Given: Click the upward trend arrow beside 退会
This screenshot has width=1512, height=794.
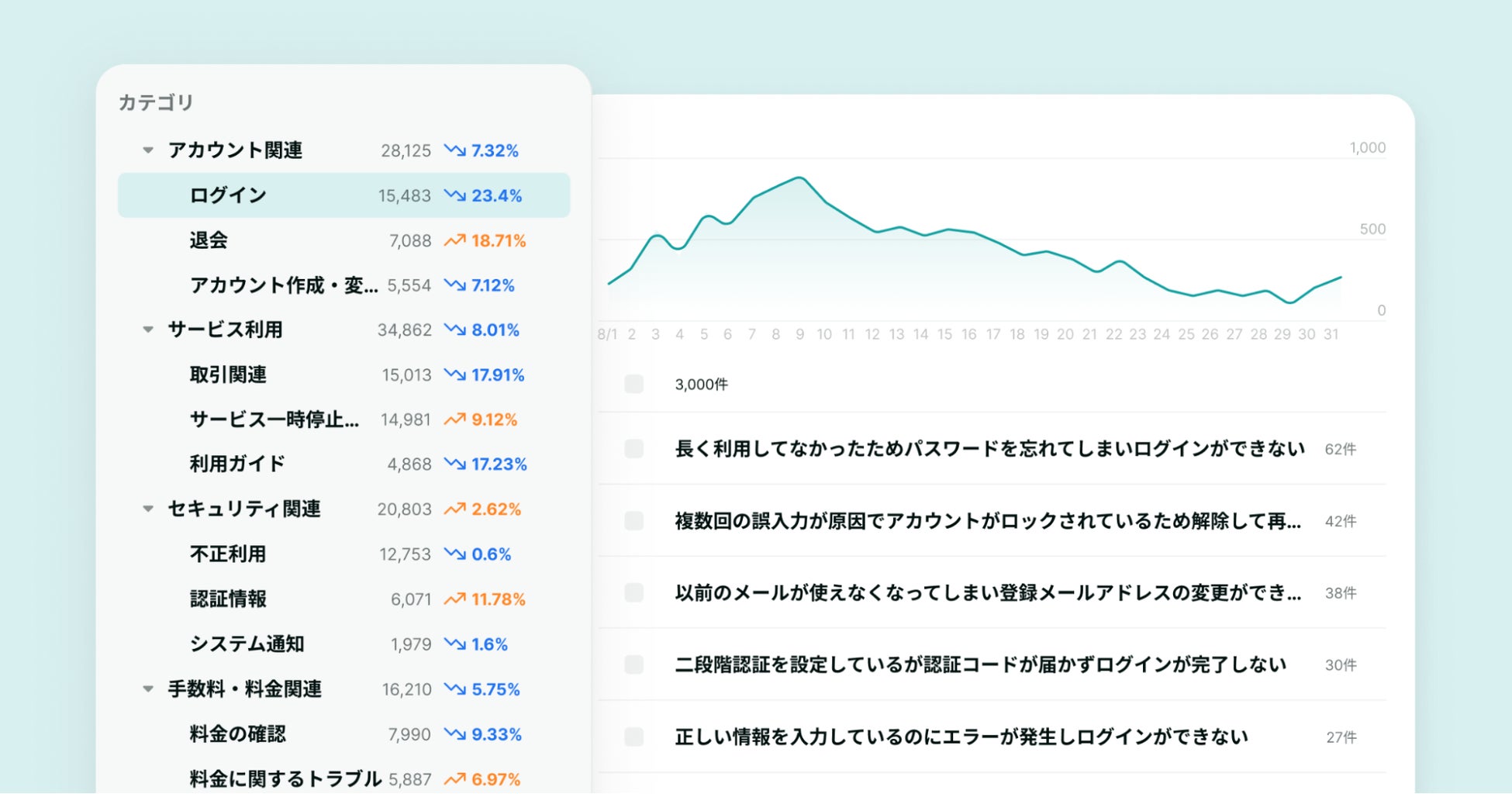Looking at the screenshot, I should (454, 240).
